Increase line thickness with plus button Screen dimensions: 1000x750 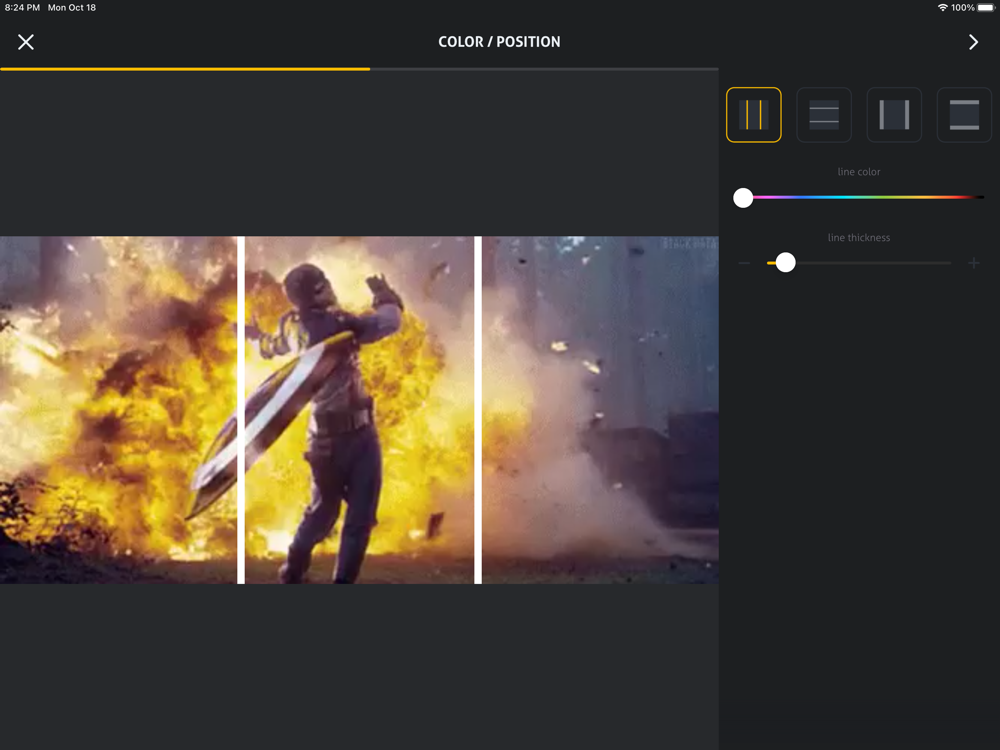pos(974,263)
